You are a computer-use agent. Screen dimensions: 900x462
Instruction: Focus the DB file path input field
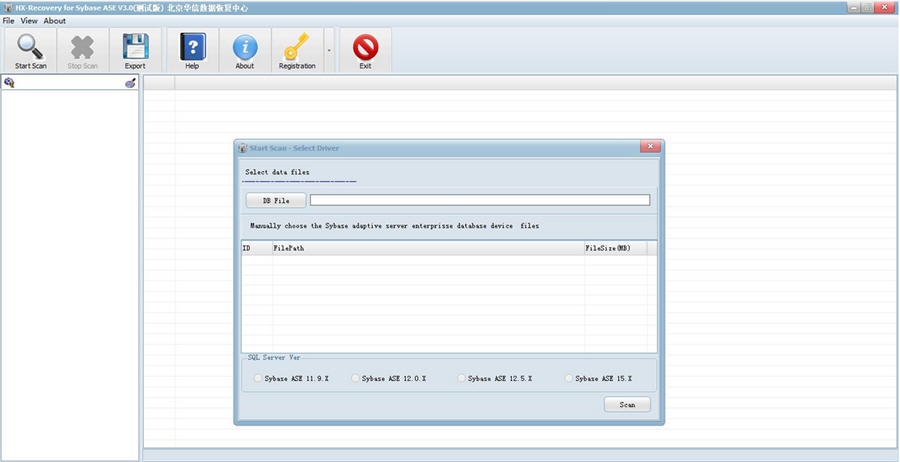(x=480, y=200)
